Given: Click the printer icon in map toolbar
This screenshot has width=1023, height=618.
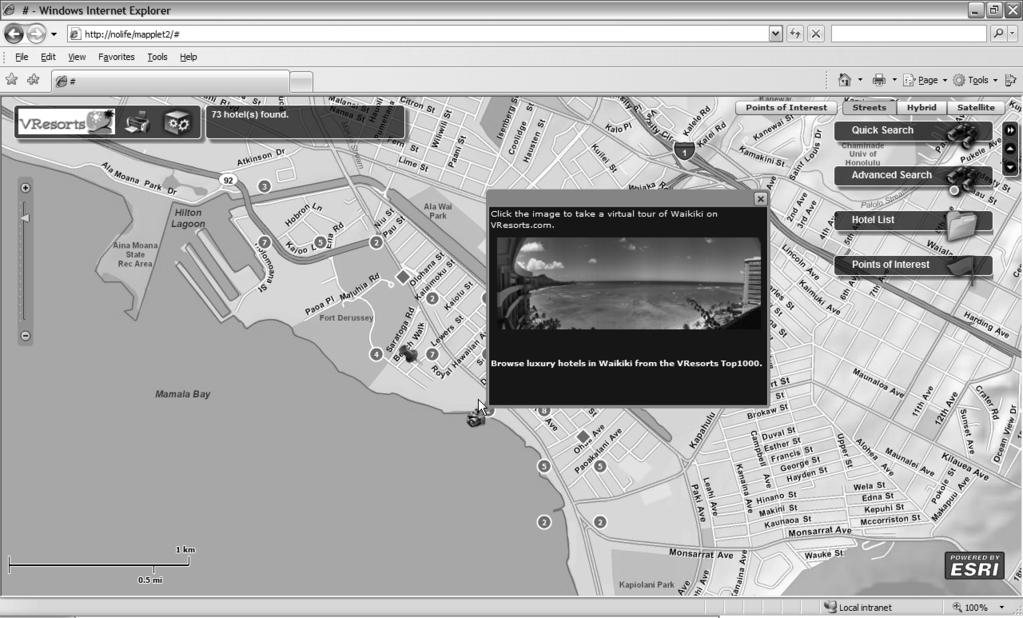Looking at the screenshot, I should [138, 122].
